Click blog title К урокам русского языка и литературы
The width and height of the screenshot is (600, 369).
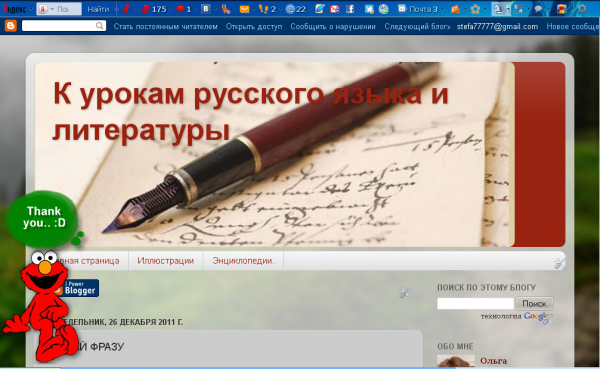tap(251, 111)
